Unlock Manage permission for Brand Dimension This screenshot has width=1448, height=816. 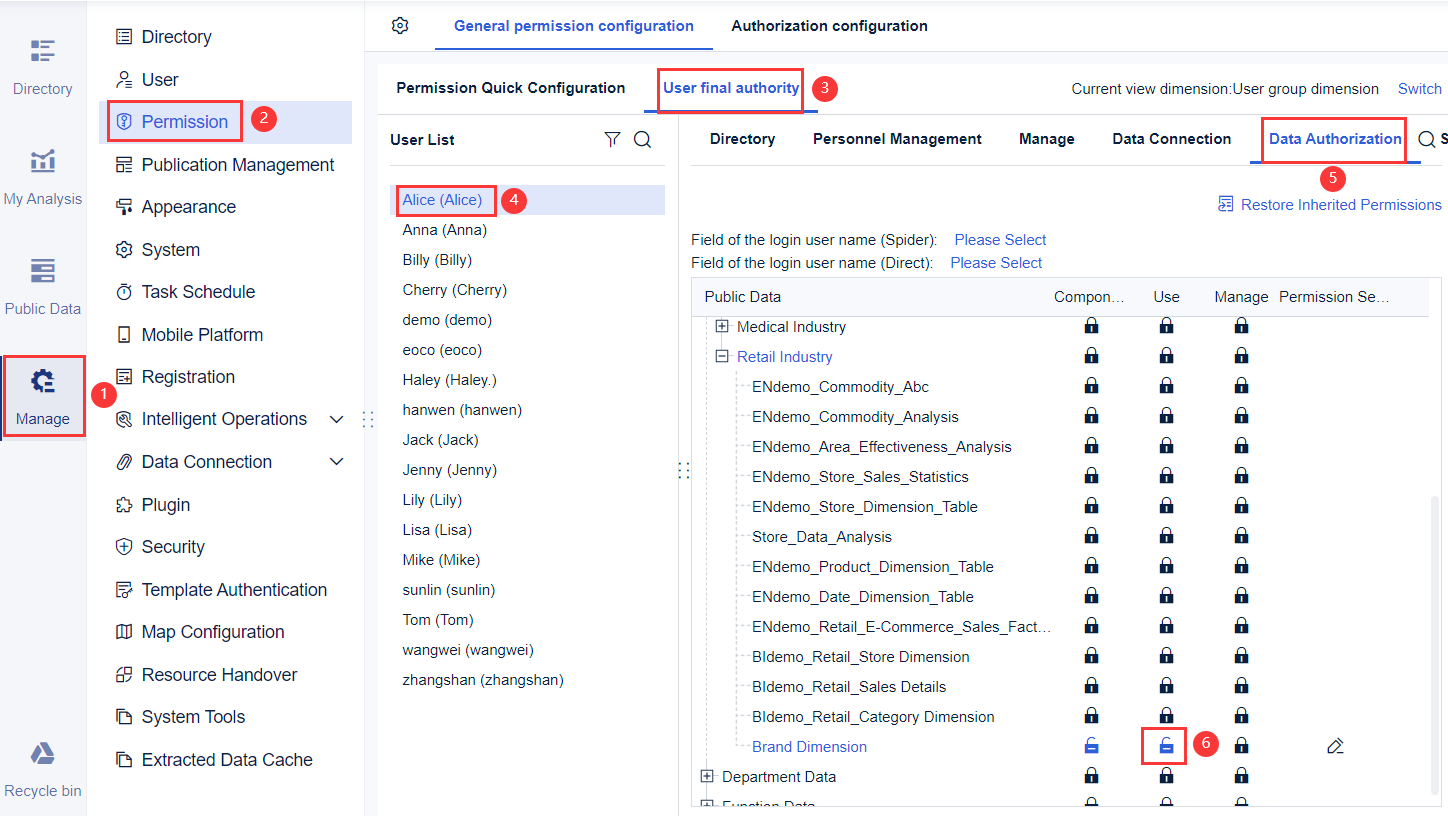[x=1241, y=745]
